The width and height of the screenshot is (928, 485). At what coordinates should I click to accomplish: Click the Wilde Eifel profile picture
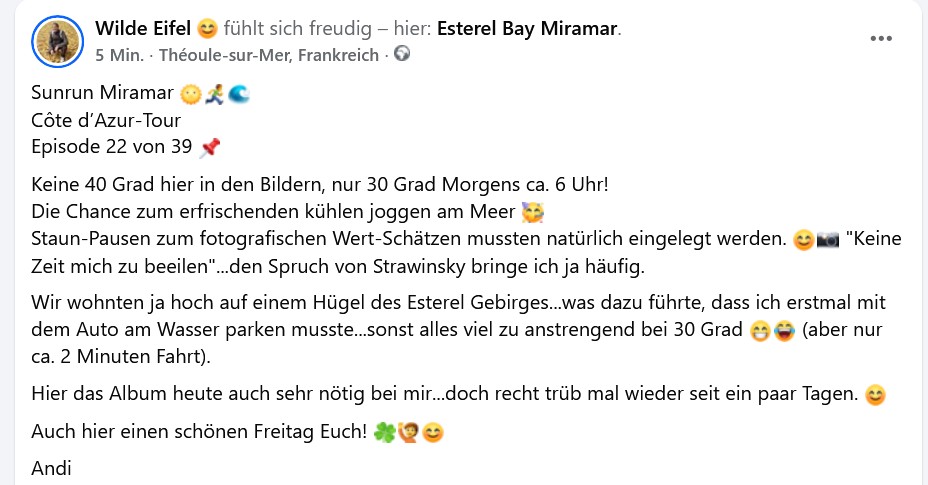pos(58,41)
